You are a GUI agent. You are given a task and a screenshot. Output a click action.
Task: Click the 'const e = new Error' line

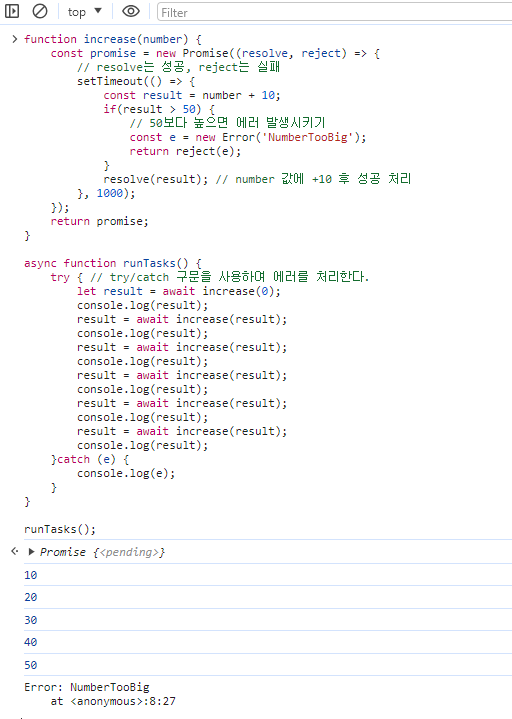[x=248, y=137]
